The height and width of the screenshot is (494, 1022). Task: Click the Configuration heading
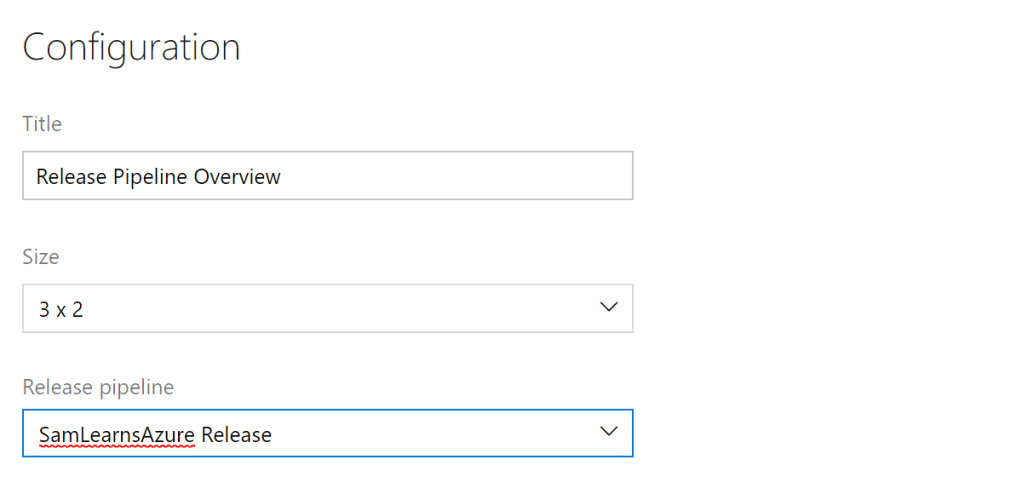[x=131, y=47]
